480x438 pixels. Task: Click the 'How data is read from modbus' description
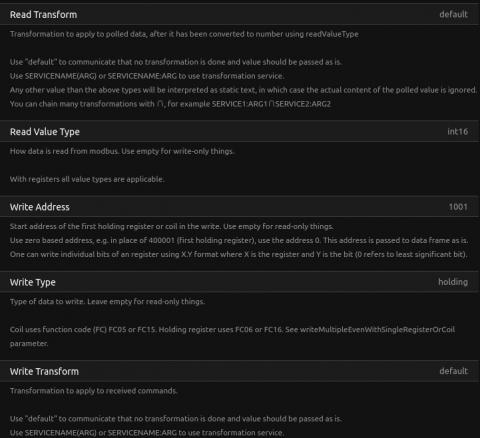[122, 151]
